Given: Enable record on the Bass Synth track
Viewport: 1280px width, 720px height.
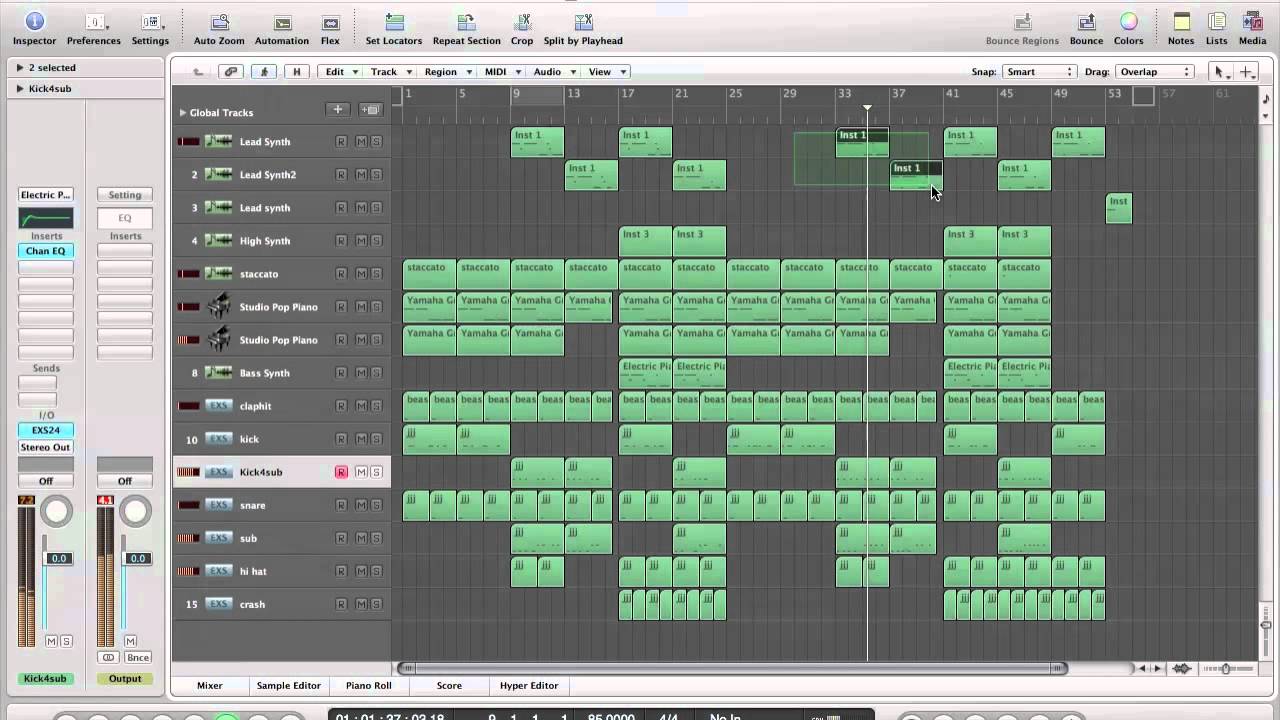Looking at the screenshot, I should click(341, 373).
